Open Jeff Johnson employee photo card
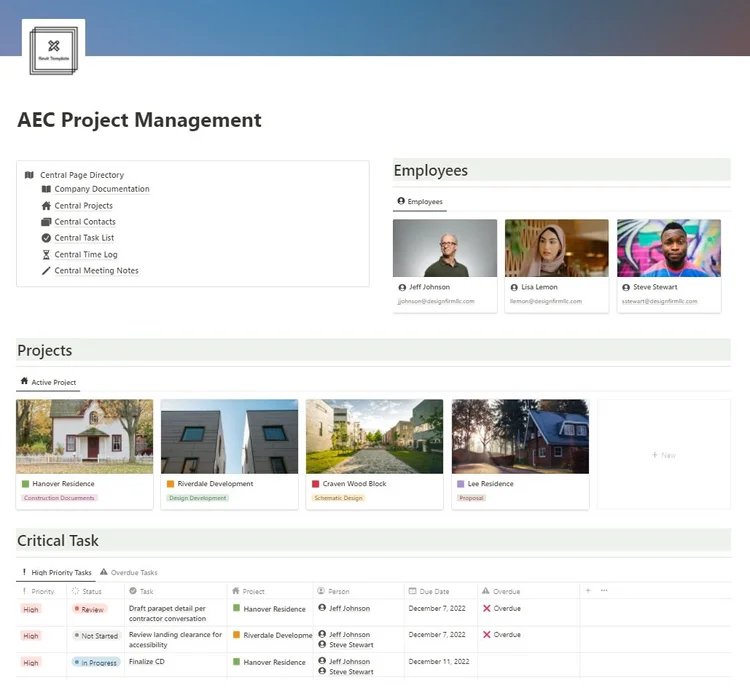Screen dimensions: 750x699 (445, 248)
